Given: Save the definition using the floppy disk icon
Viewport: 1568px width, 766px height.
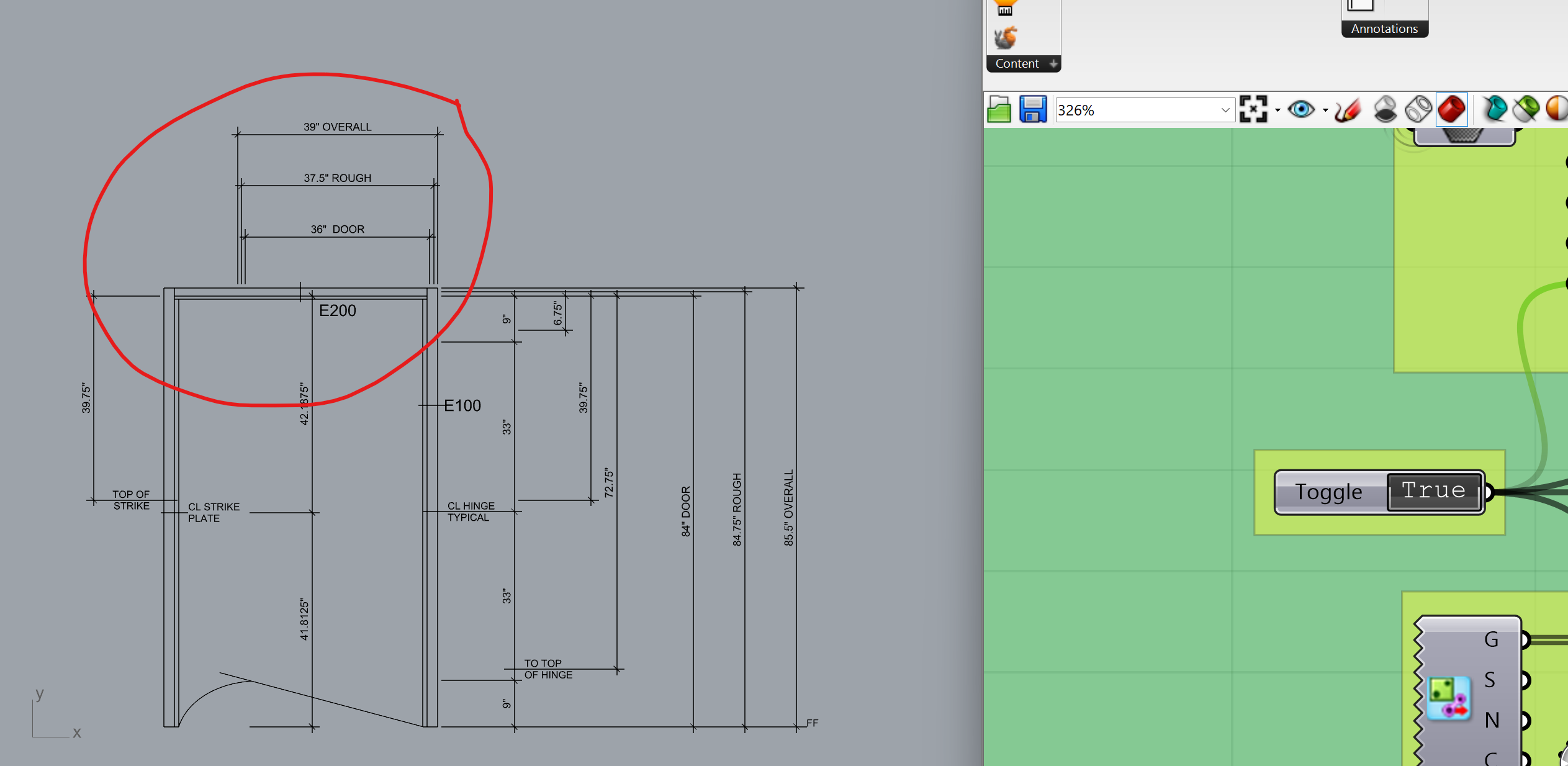Looking at the screenshot, I should [1033, 109].
